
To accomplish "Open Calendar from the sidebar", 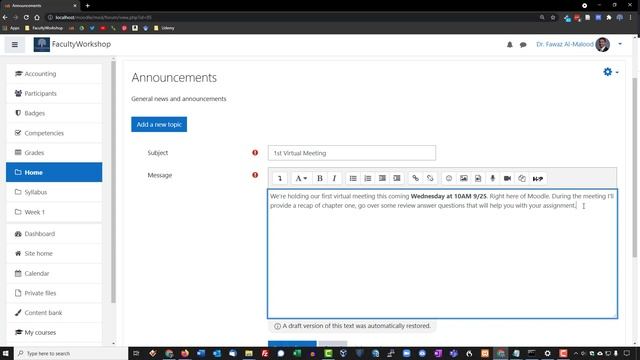I will point(54,273).
